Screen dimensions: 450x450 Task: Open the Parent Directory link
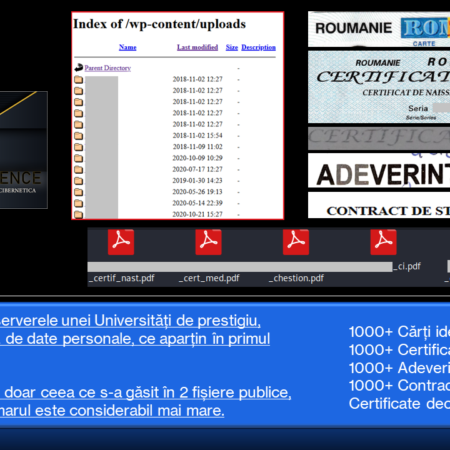pyautogui.click(x=107, y=68)
